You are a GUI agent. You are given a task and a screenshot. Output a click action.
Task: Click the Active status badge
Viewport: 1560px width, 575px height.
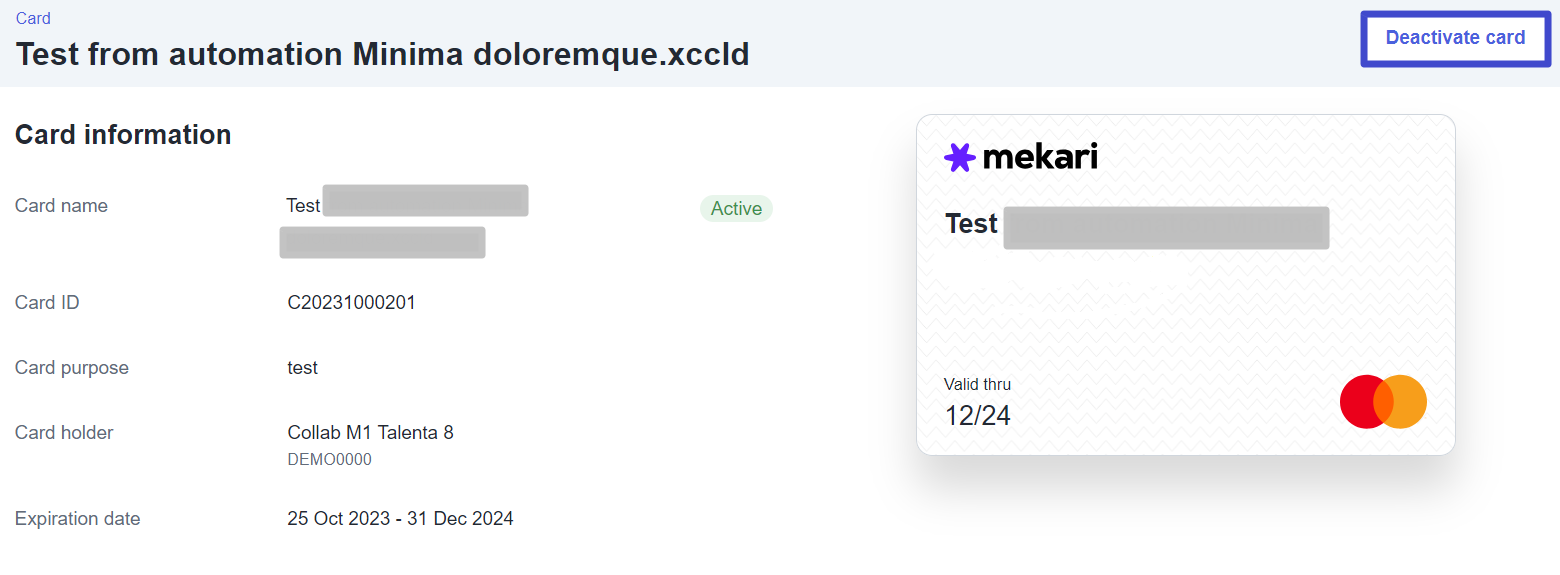pyautogui.click(x=736, y=209)
